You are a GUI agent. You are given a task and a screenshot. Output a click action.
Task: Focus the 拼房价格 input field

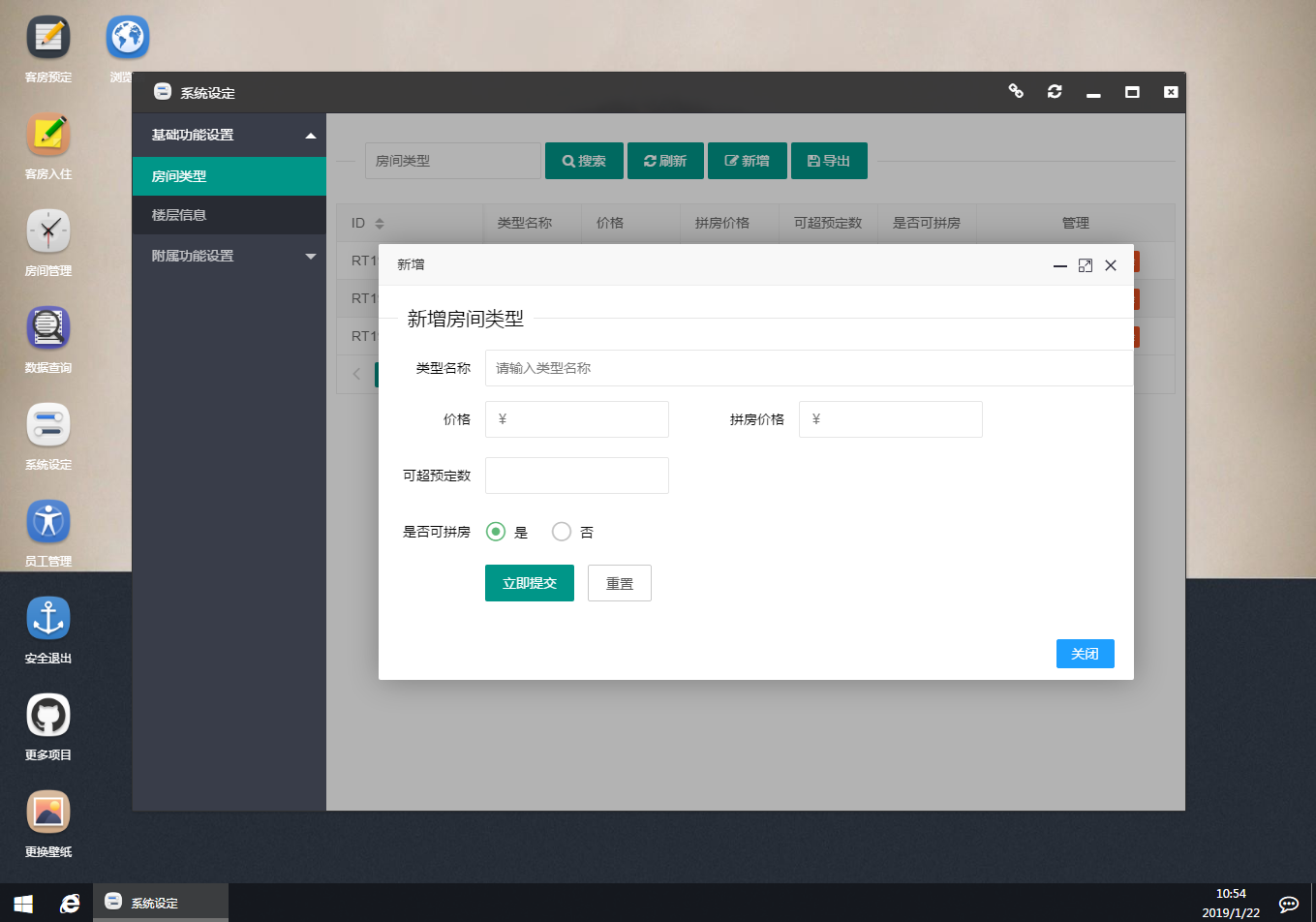pos(891,419)
